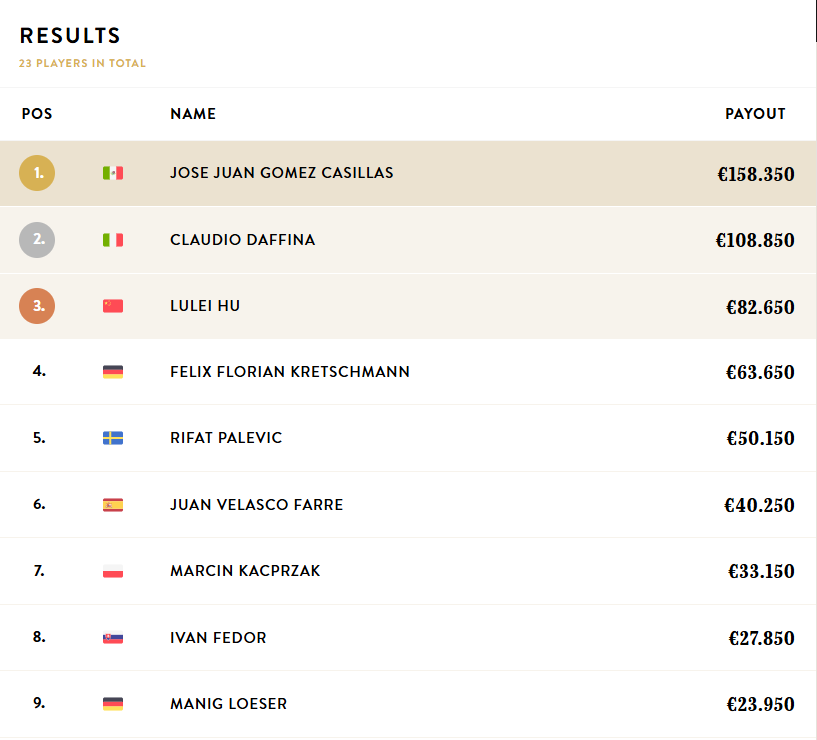This screenshot has width=817, height=740.
Task: Click the Polish flag next to Marcin Kacprzak
Action: click(x=113, y=571)
